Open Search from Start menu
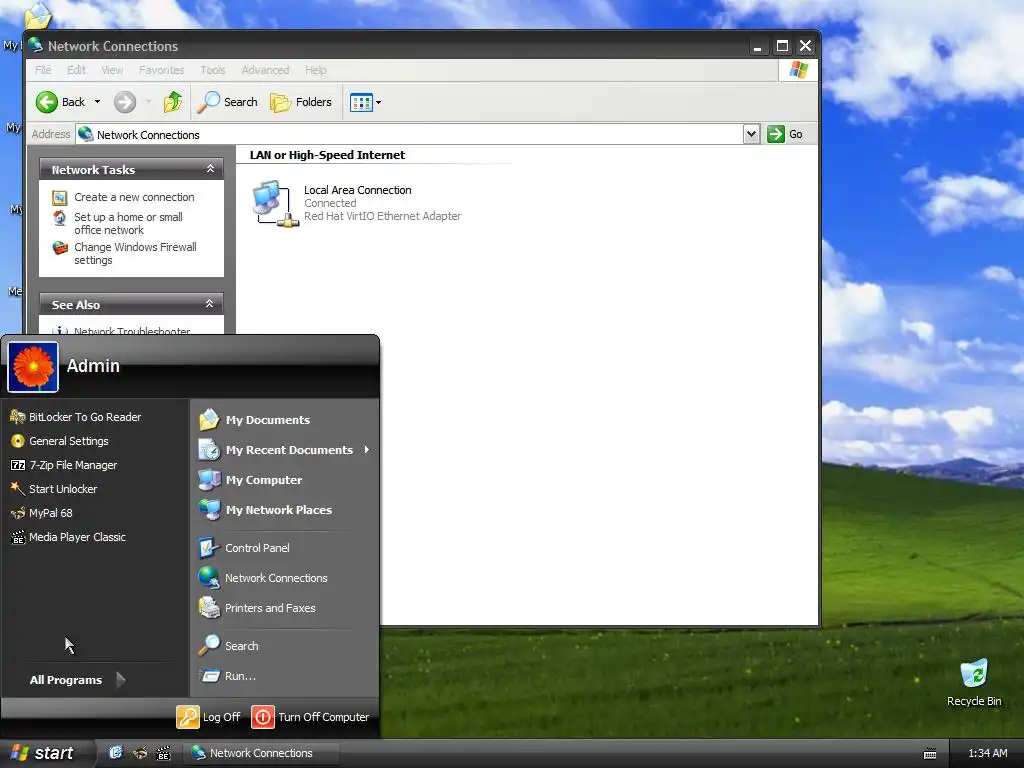 pos(229,646)
